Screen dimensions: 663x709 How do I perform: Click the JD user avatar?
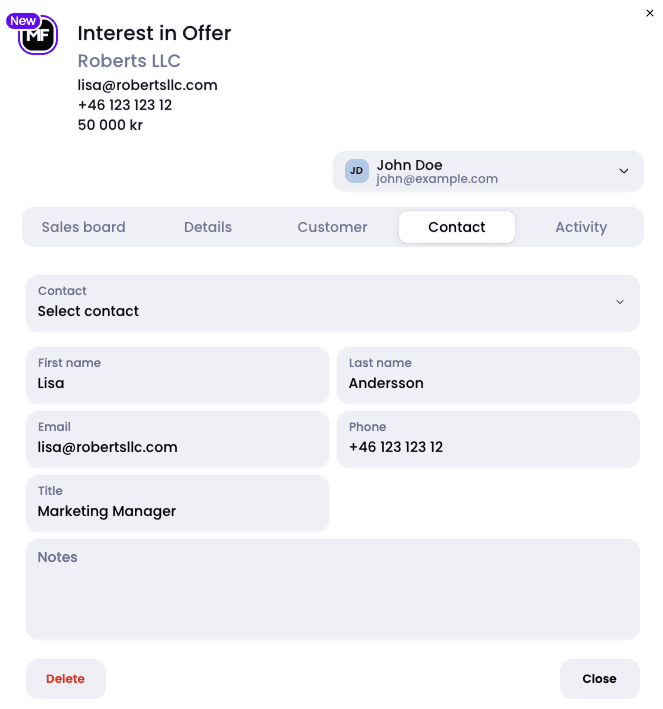click(x=357, y=171)
